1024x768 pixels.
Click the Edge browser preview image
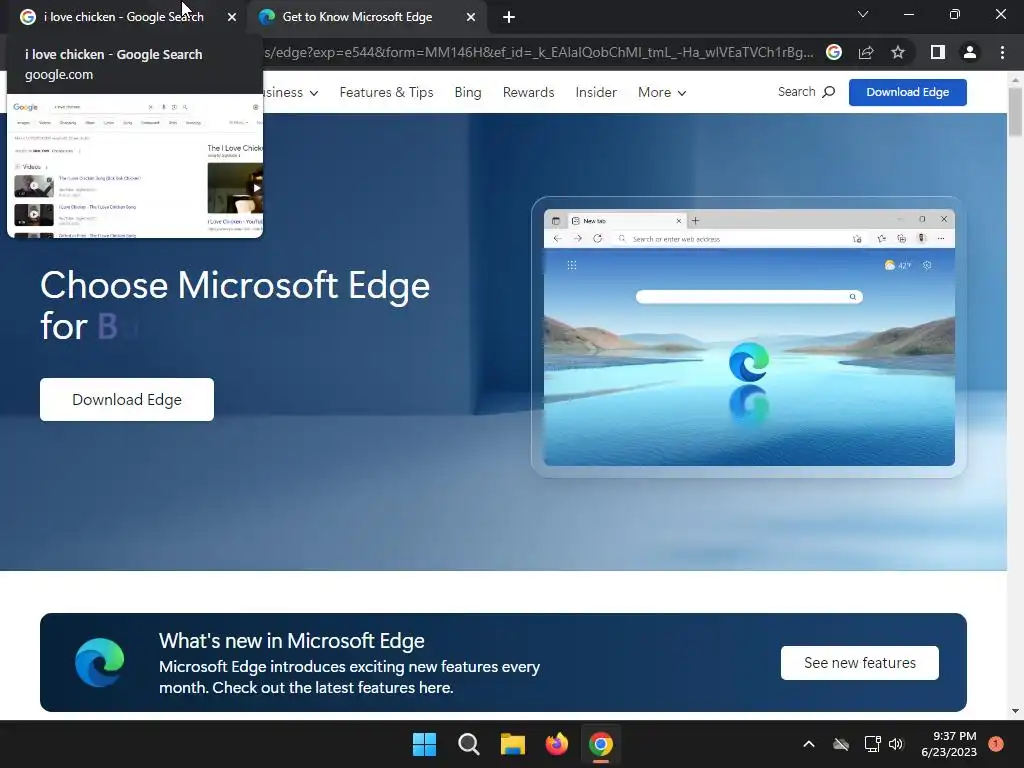point(749,337)
